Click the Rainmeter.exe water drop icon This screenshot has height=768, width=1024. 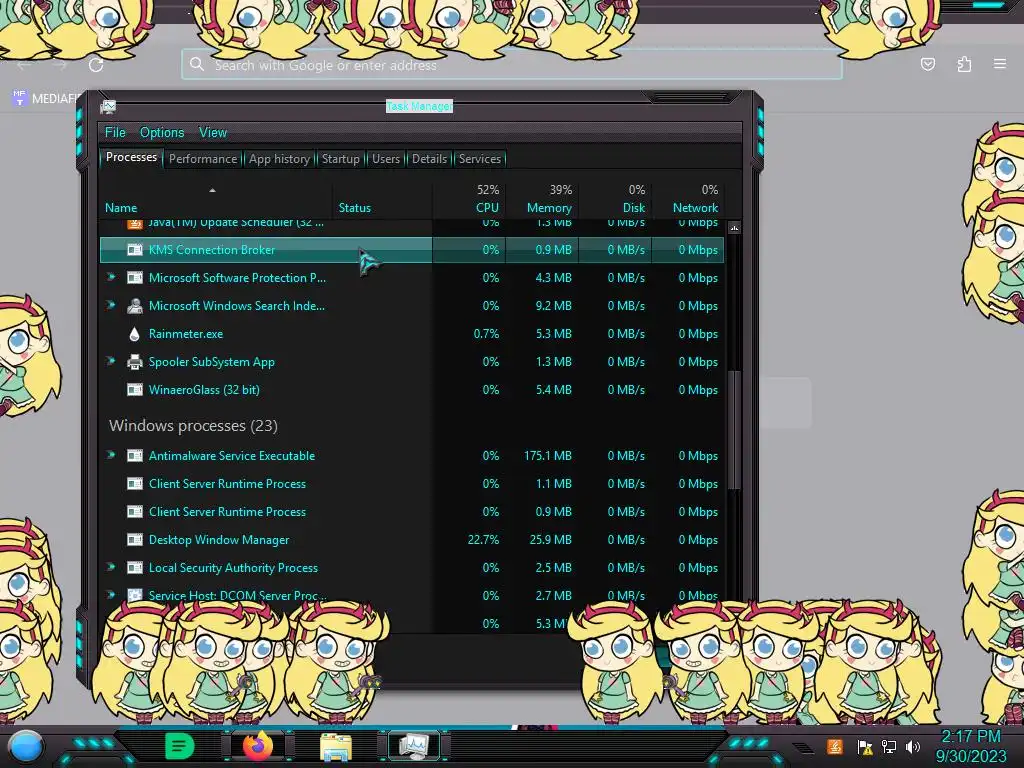click(135, 334)
